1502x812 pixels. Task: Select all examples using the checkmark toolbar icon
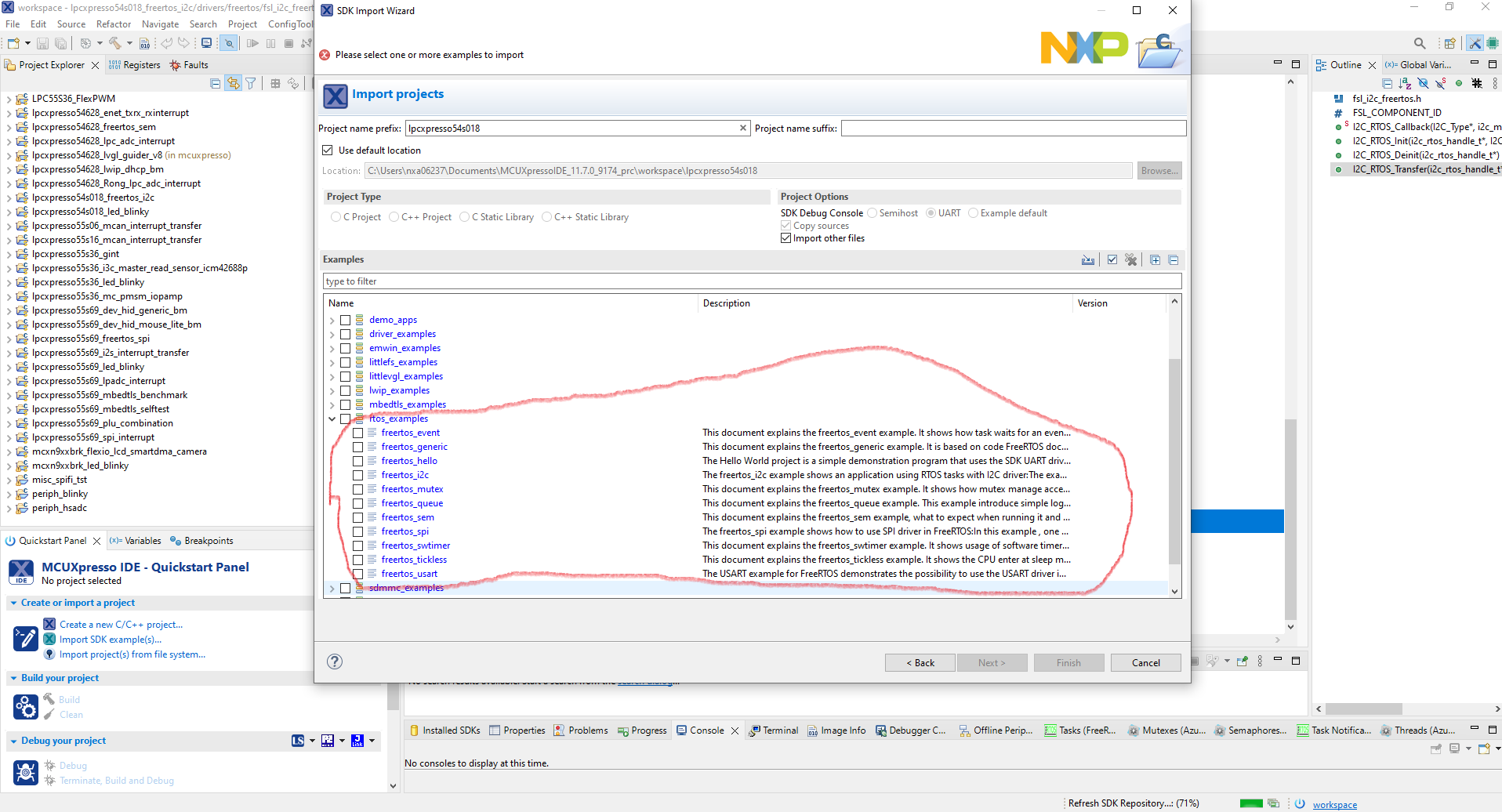[1112, 259]
